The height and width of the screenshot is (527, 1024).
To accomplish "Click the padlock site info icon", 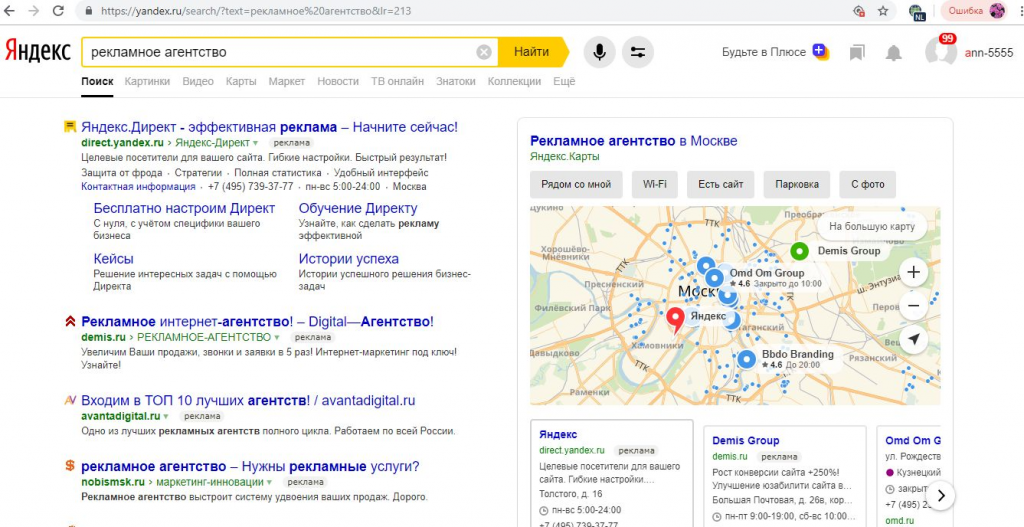I will point(89,11).
